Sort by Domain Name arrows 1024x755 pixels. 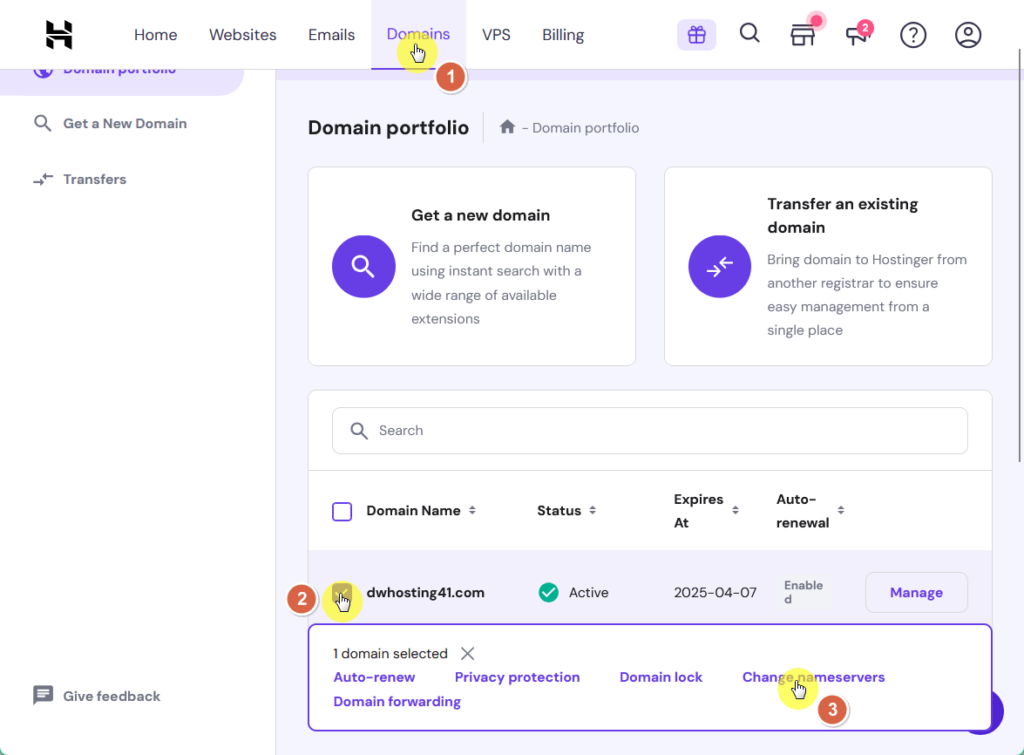click(x=472, y=510)
